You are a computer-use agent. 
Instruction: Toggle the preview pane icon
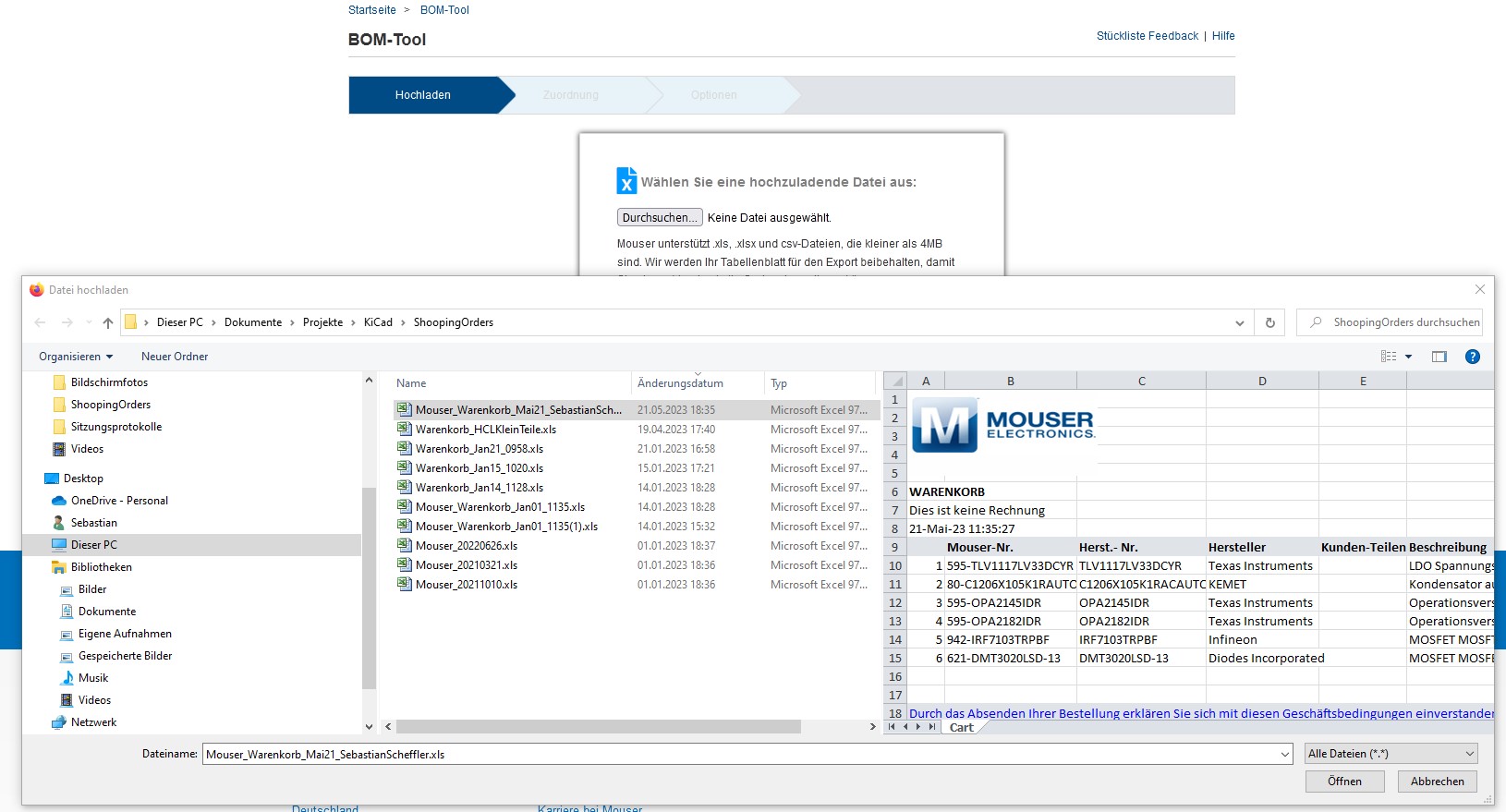pos(1439,357)
